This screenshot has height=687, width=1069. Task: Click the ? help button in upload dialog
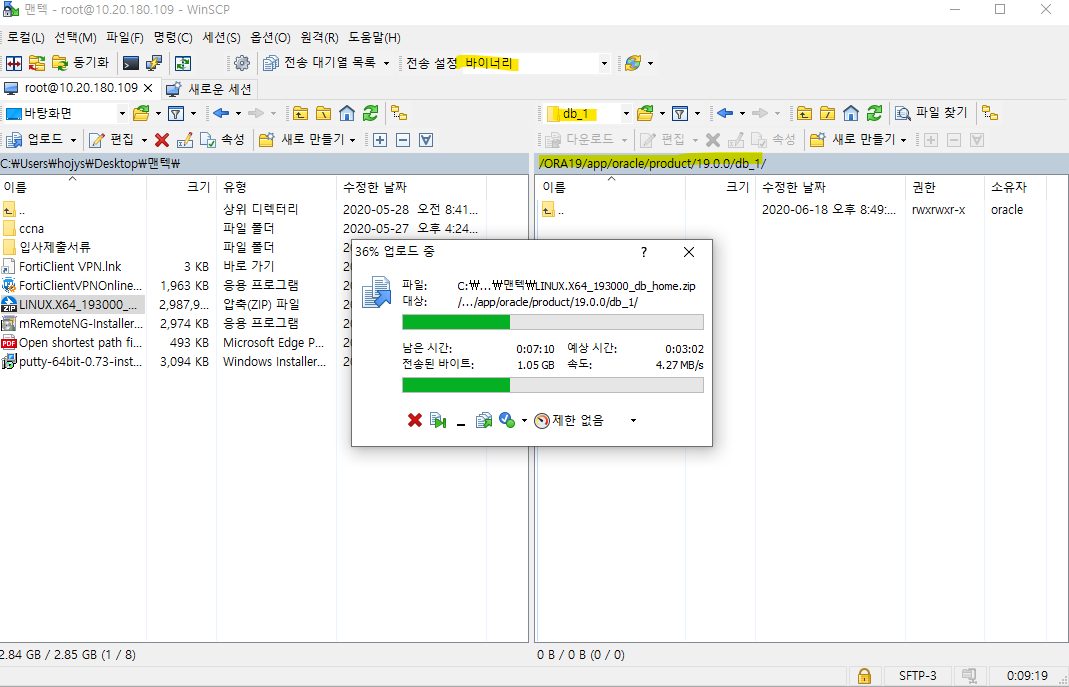click(x=644, y=252)
